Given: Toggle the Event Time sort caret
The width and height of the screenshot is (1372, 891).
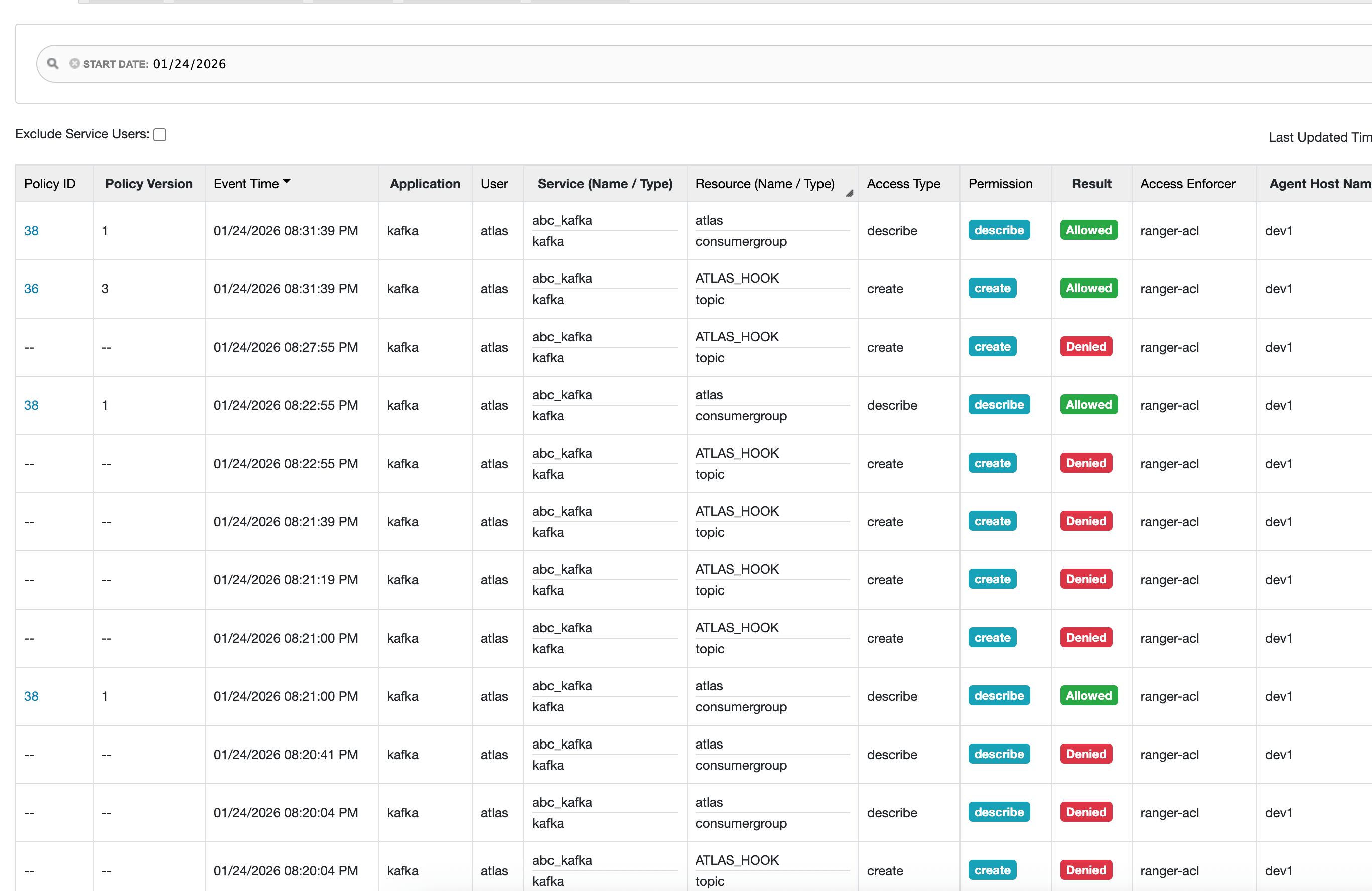Looking at the screenshot, I should click(x=287, y=182).
